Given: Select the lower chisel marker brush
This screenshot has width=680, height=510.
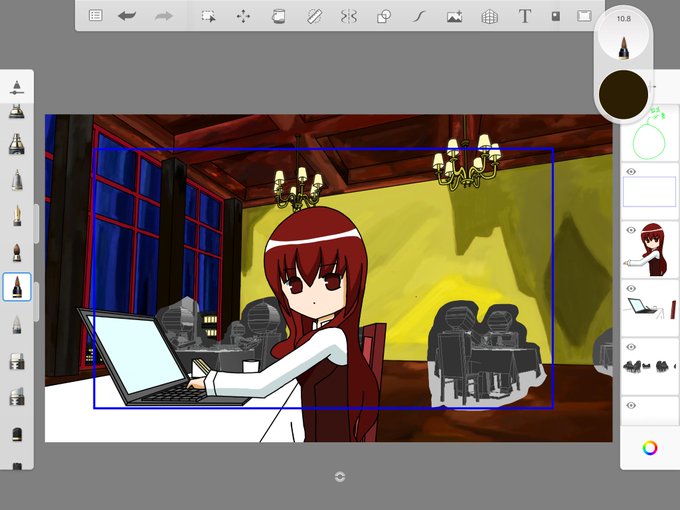Looking at the screenshot, I should click(16, 396).
